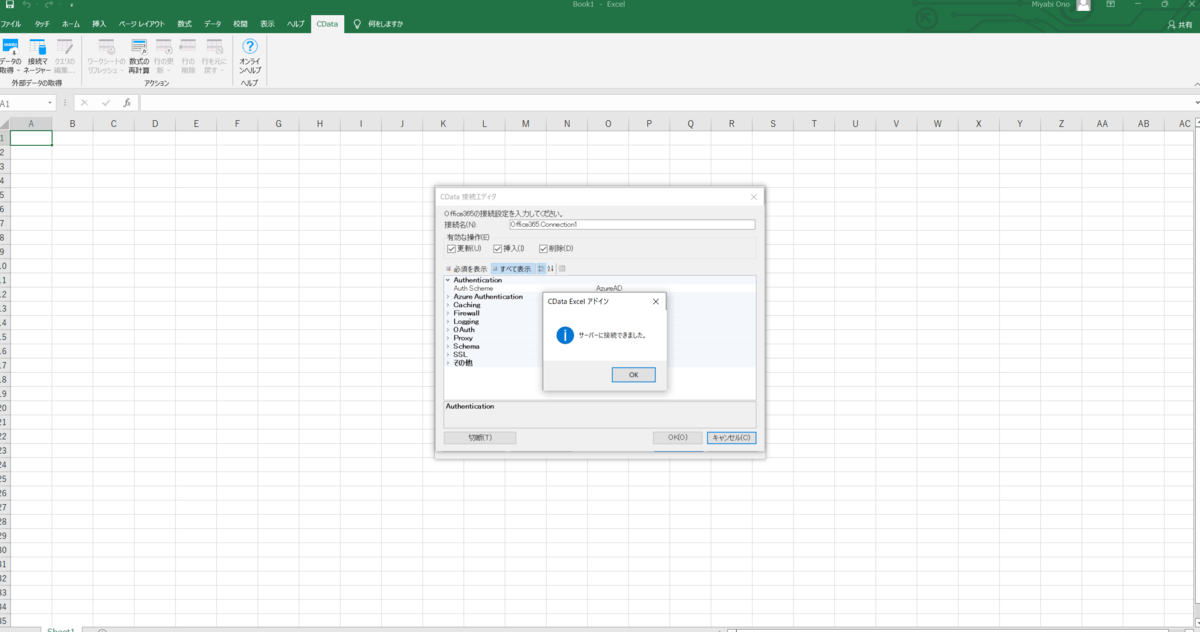Open the Name Box dropdown arrow

click(50, 103)
